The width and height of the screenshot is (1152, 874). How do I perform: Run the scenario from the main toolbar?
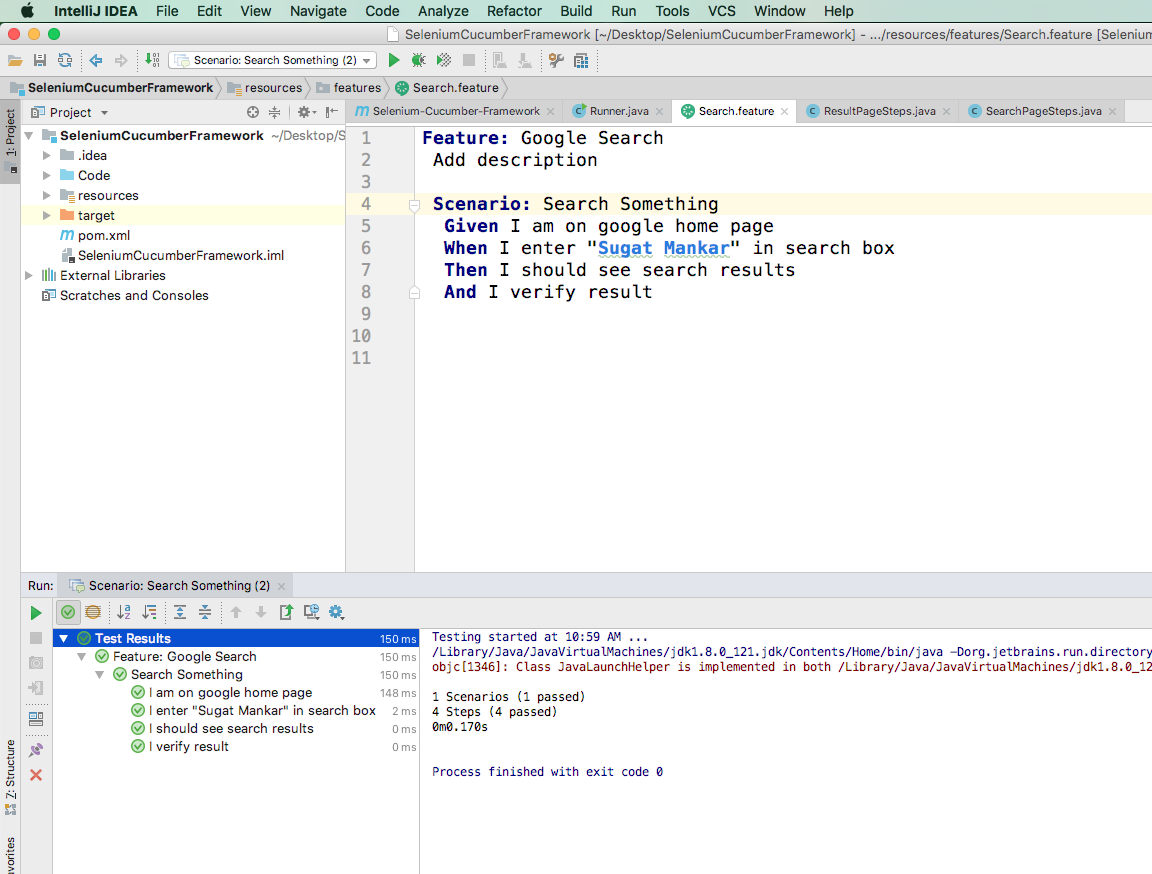(x=394, y=61)
